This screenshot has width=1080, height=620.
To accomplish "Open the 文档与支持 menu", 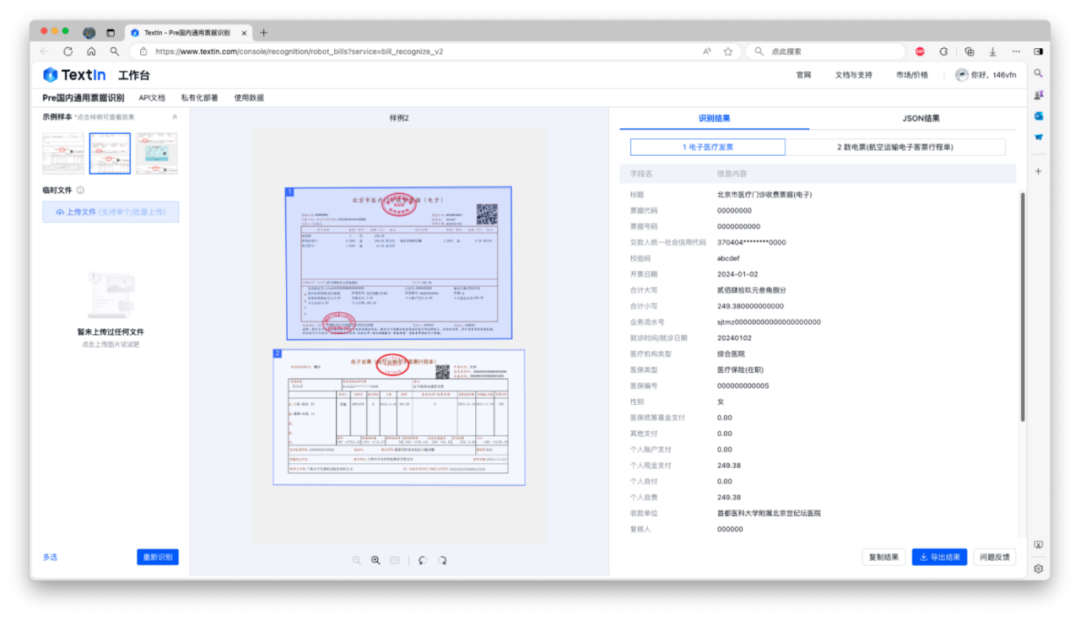I will point(853,75).
